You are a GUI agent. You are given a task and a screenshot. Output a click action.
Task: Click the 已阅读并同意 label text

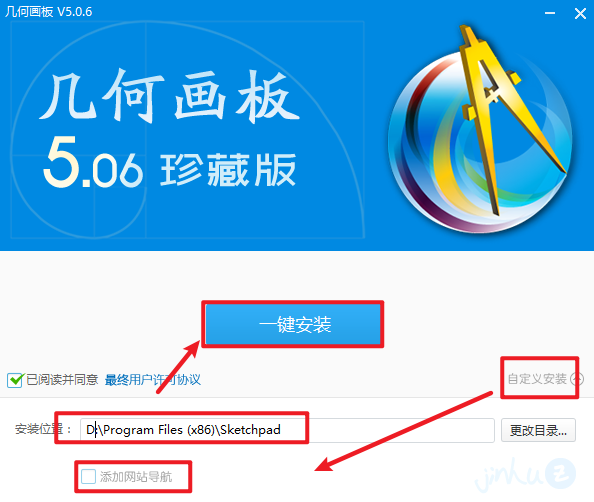click(62, 380)
